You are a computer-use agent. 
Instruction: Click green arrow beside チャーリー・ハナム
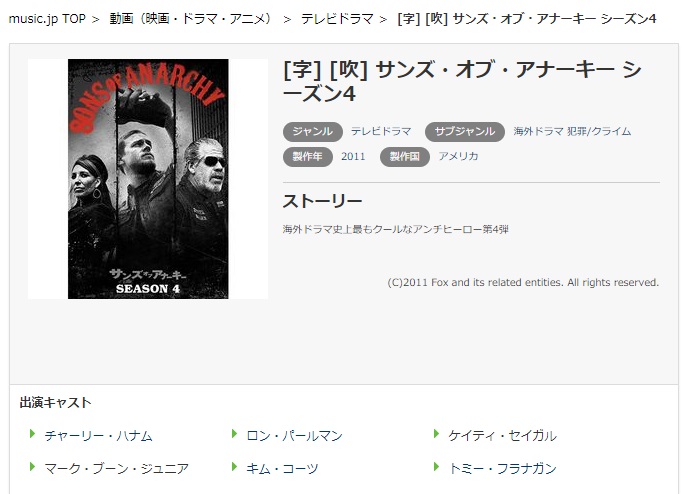pos(32,434)
